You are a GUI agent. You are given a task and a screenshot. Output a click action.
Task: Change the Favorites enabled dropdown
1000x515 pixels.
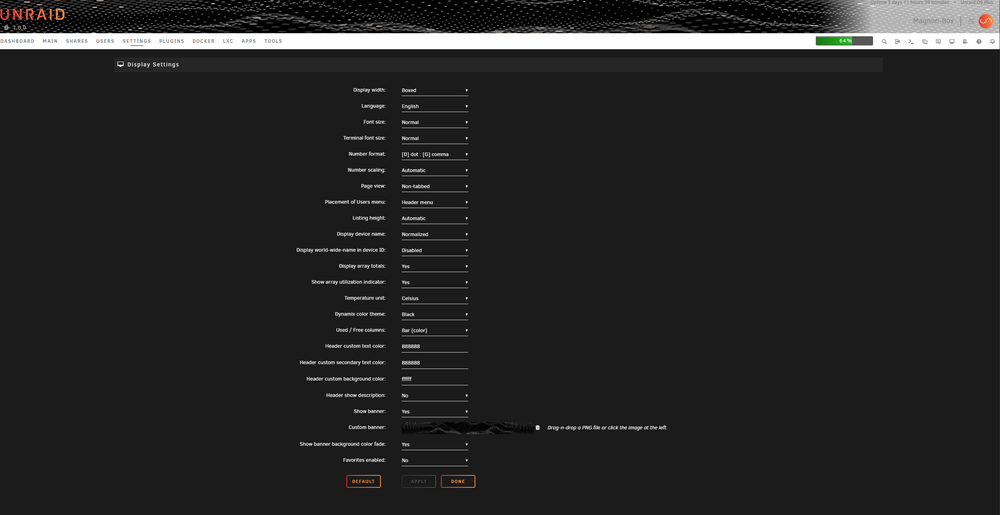click(x=434, y=460)
